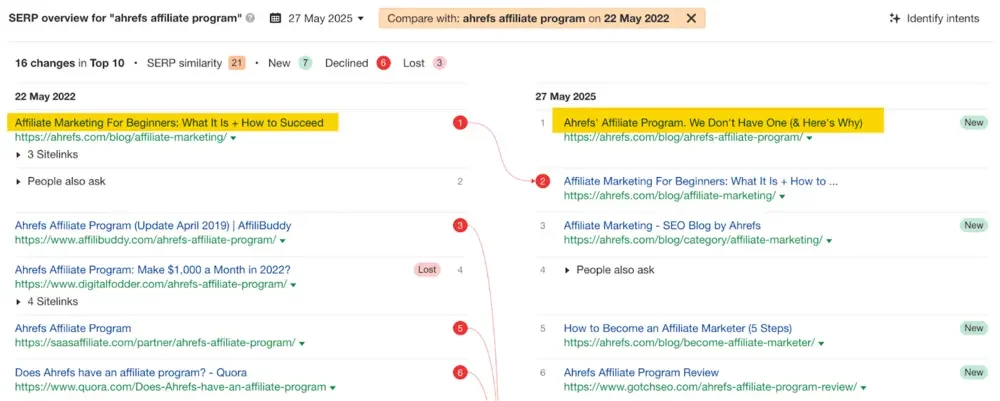The height and width of the screenshot is (401, 1000).
Task: Click the calendar icon next to date
Action: pyautogui.click(x=276, y=18)
